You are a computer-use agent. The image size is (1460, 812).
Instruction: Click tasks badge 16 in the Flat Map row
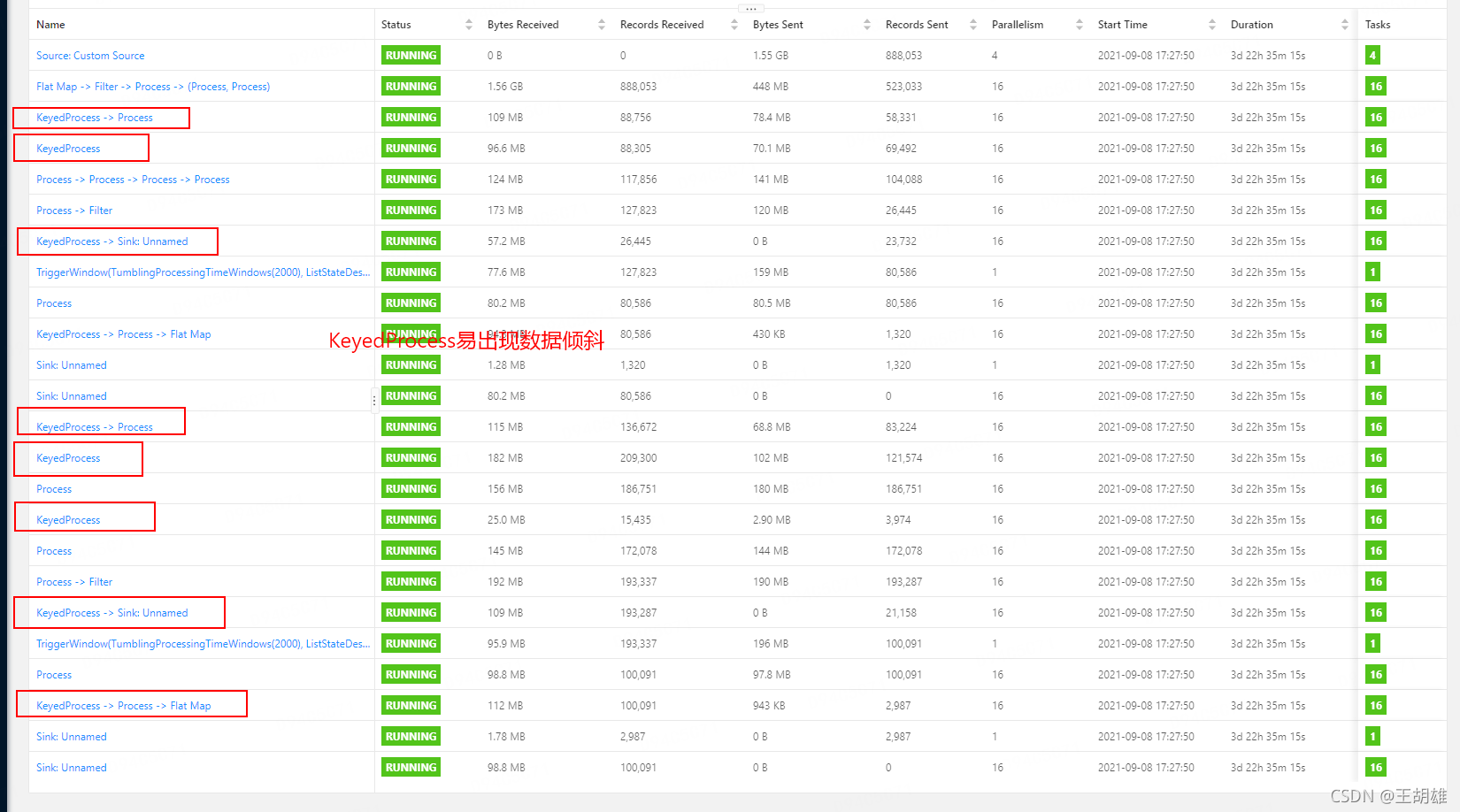point(1376,87)
